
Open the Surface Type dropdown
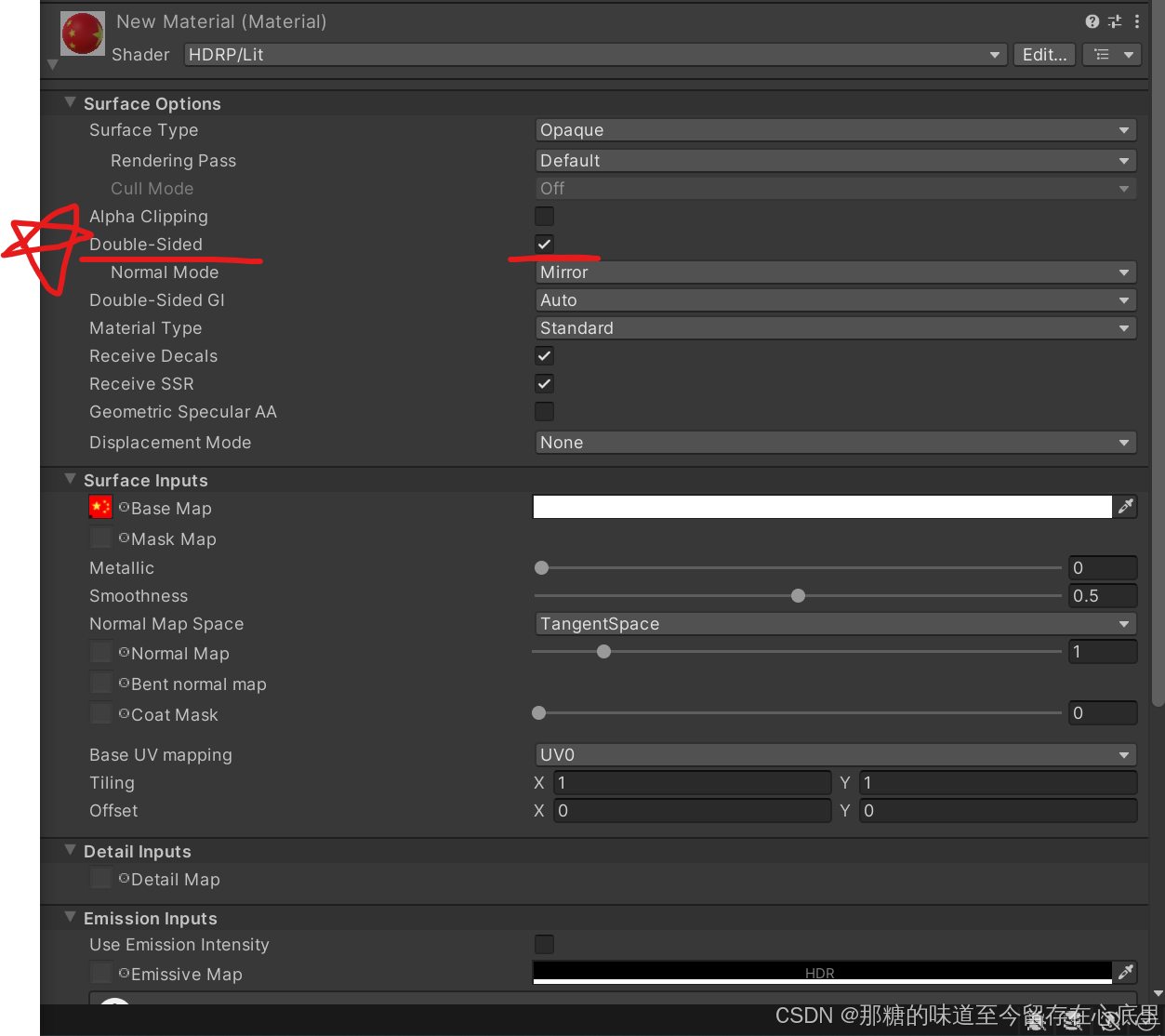point(834,129)
